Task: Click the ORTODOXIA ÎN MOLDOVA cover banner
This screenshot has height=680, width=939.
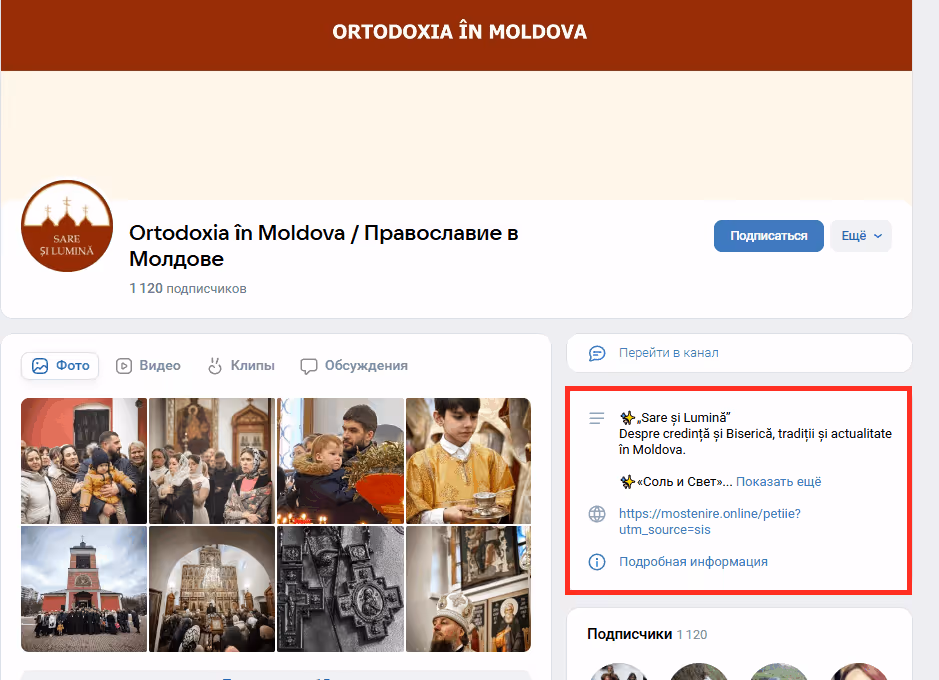Action: [456, 101]
